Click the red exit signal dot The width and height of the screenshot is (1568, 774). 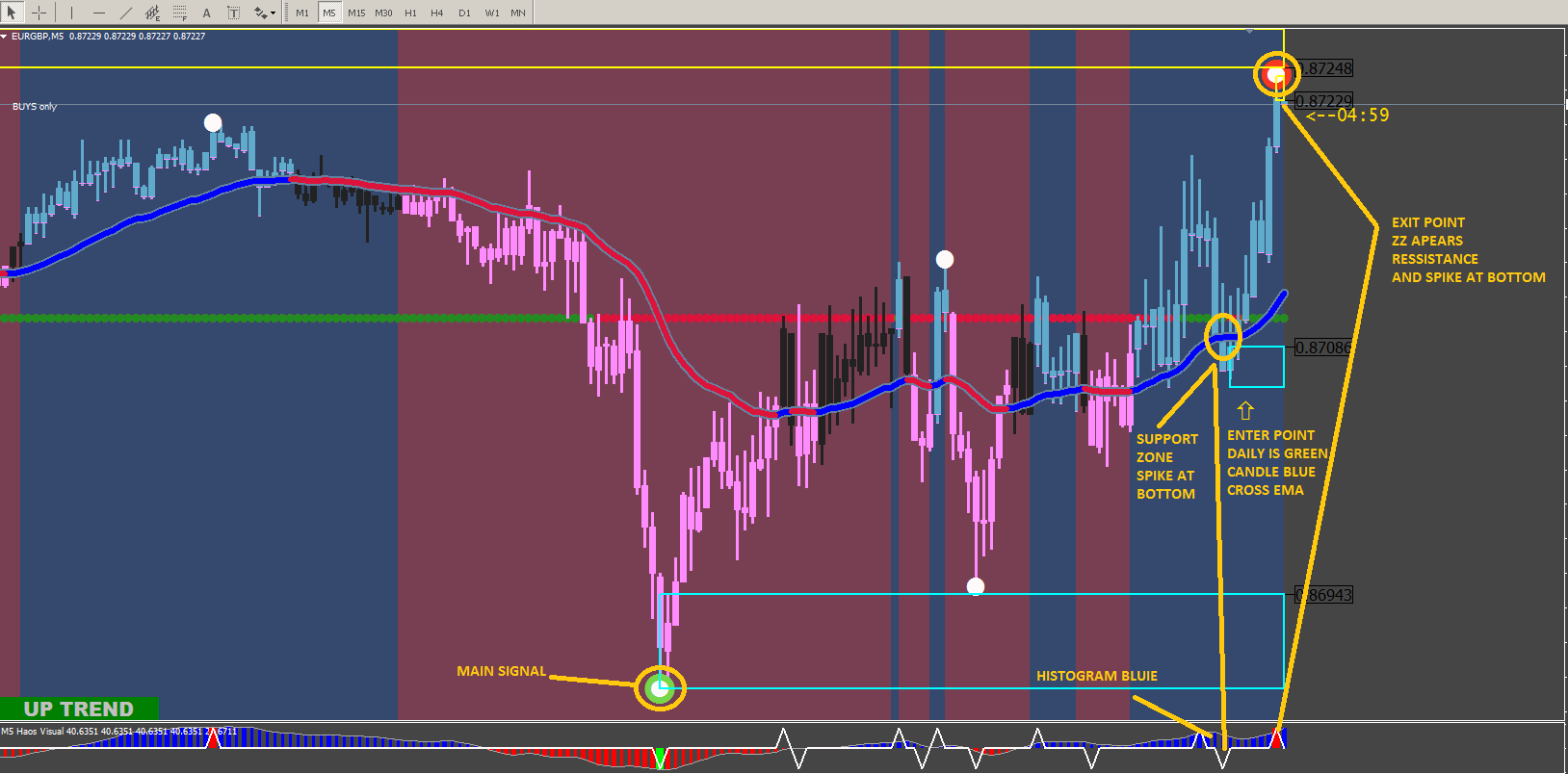coord(1276,74)
